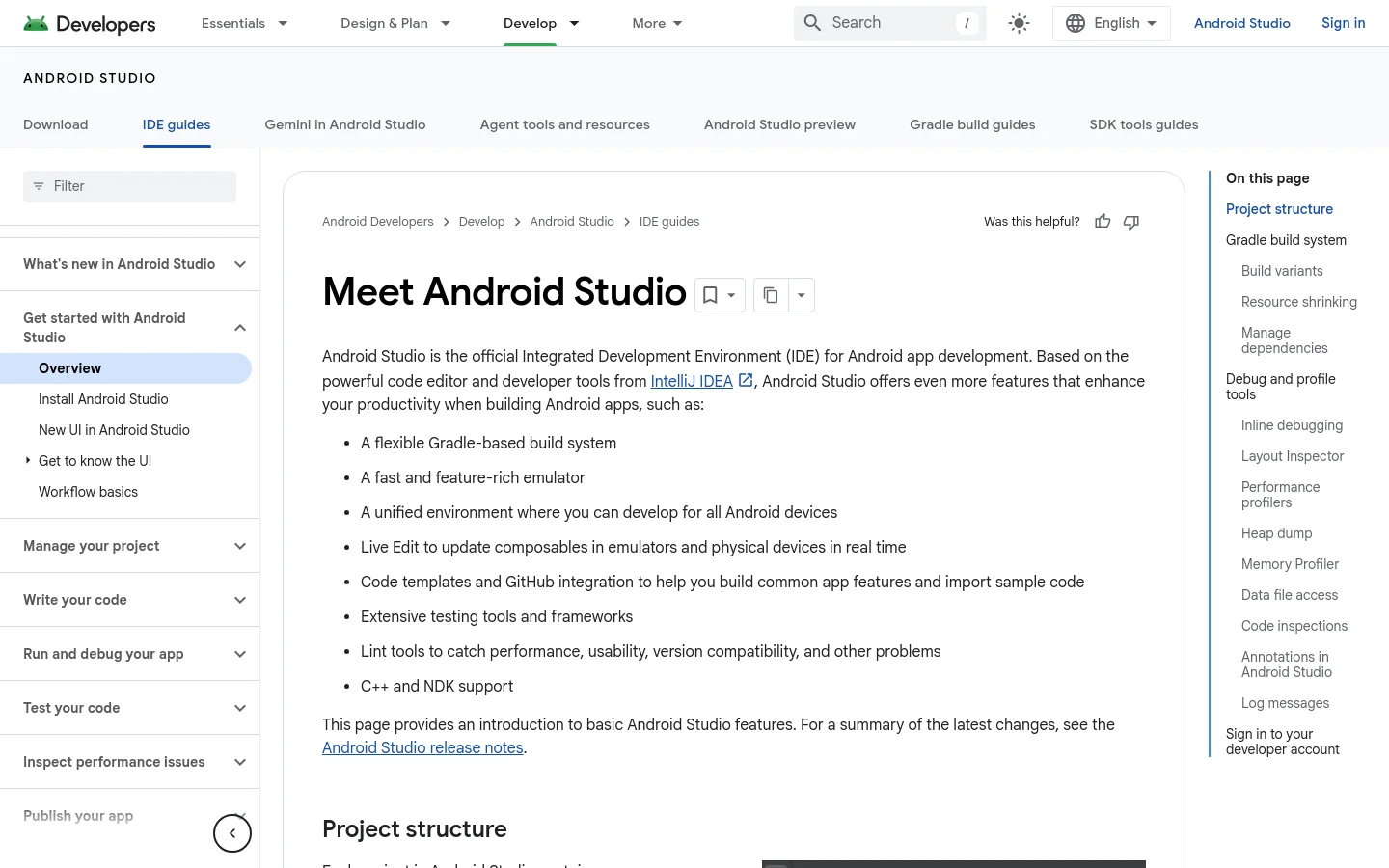Click the Sign in link
Image resolution: width=1389 pixels, height=868 pixels.
[x=1343, y=23]
